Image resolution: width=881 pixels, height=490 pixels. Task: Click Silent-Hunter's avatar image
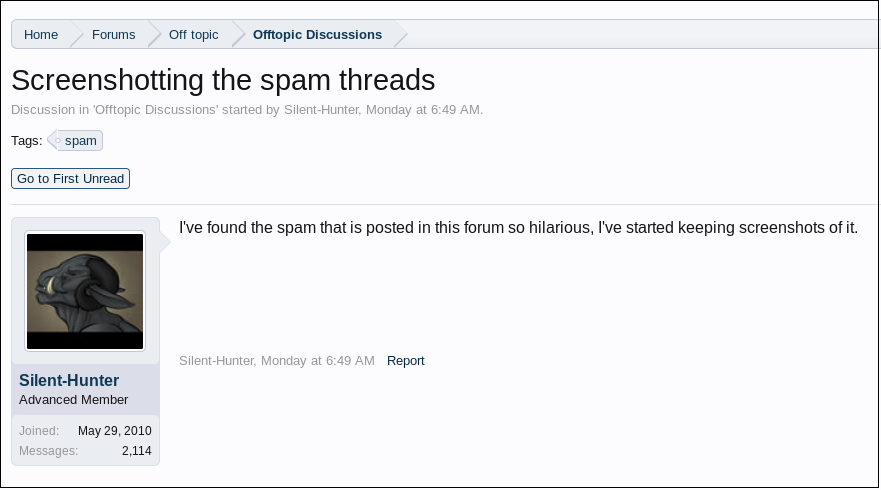[x=85, y=291]
